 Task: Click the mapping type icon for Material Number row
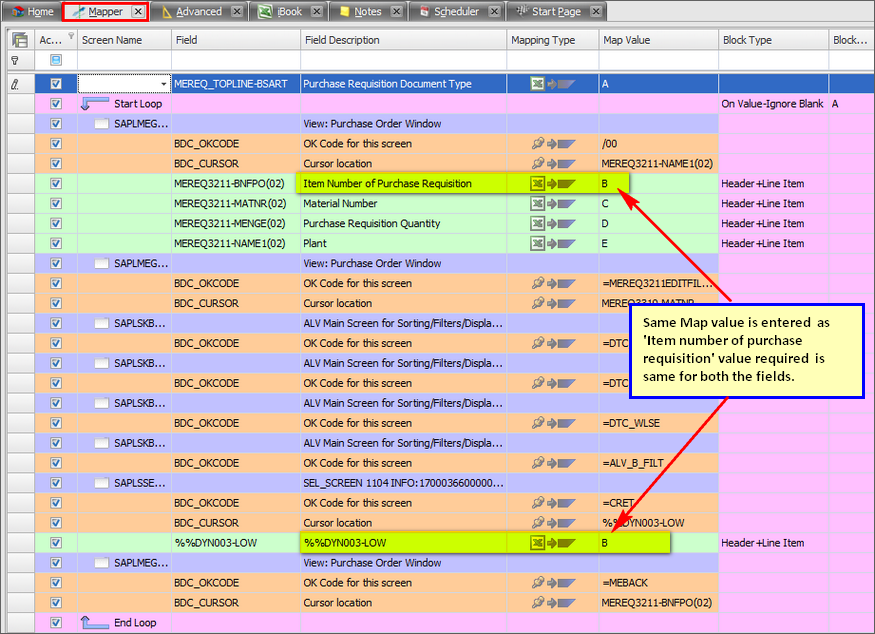[538, 204]
